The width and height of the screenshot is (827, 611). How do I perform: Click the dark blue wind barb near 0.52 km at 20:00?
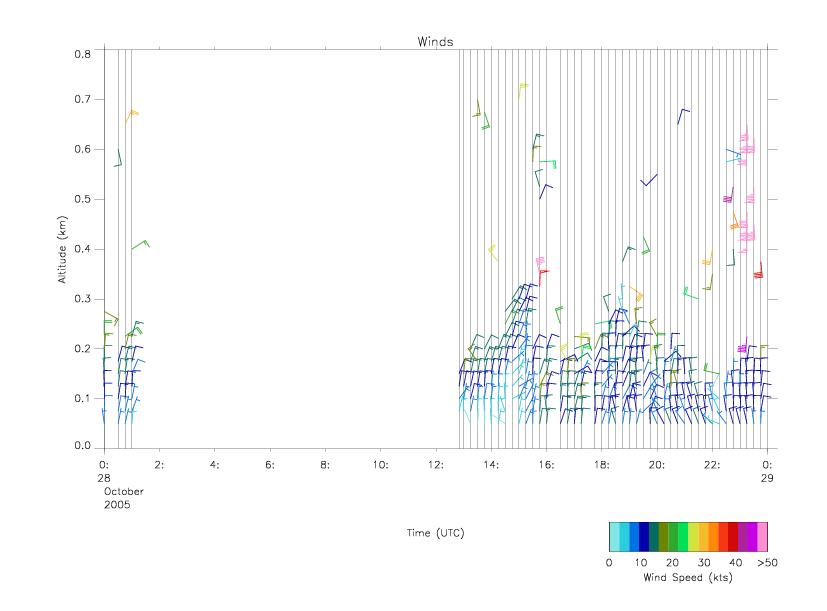[649, 180]
